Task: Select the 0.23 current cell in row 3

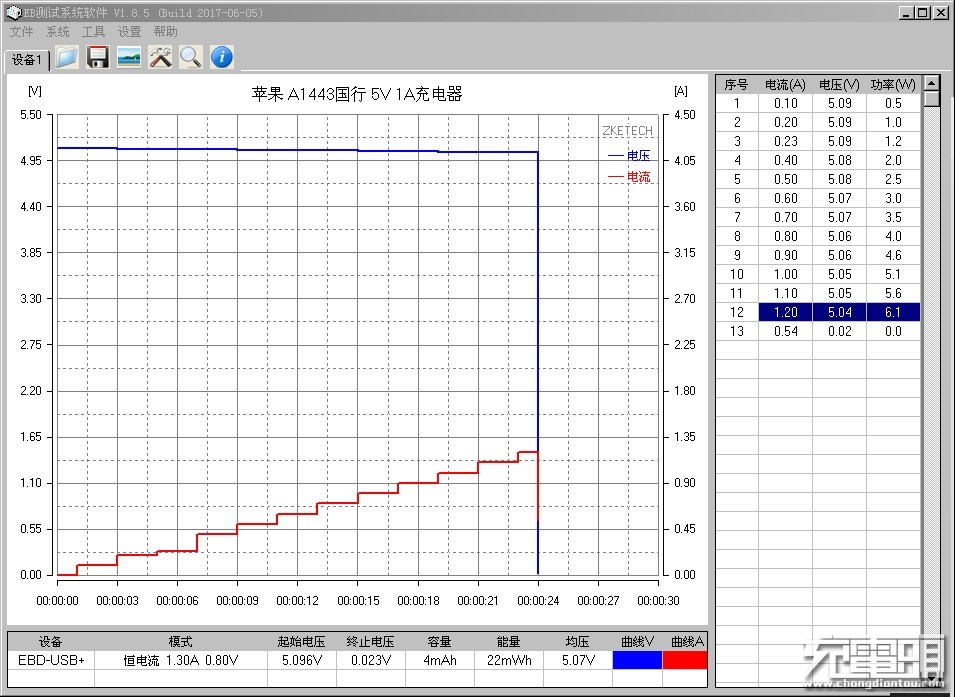Action: click(x=785, y=141)
